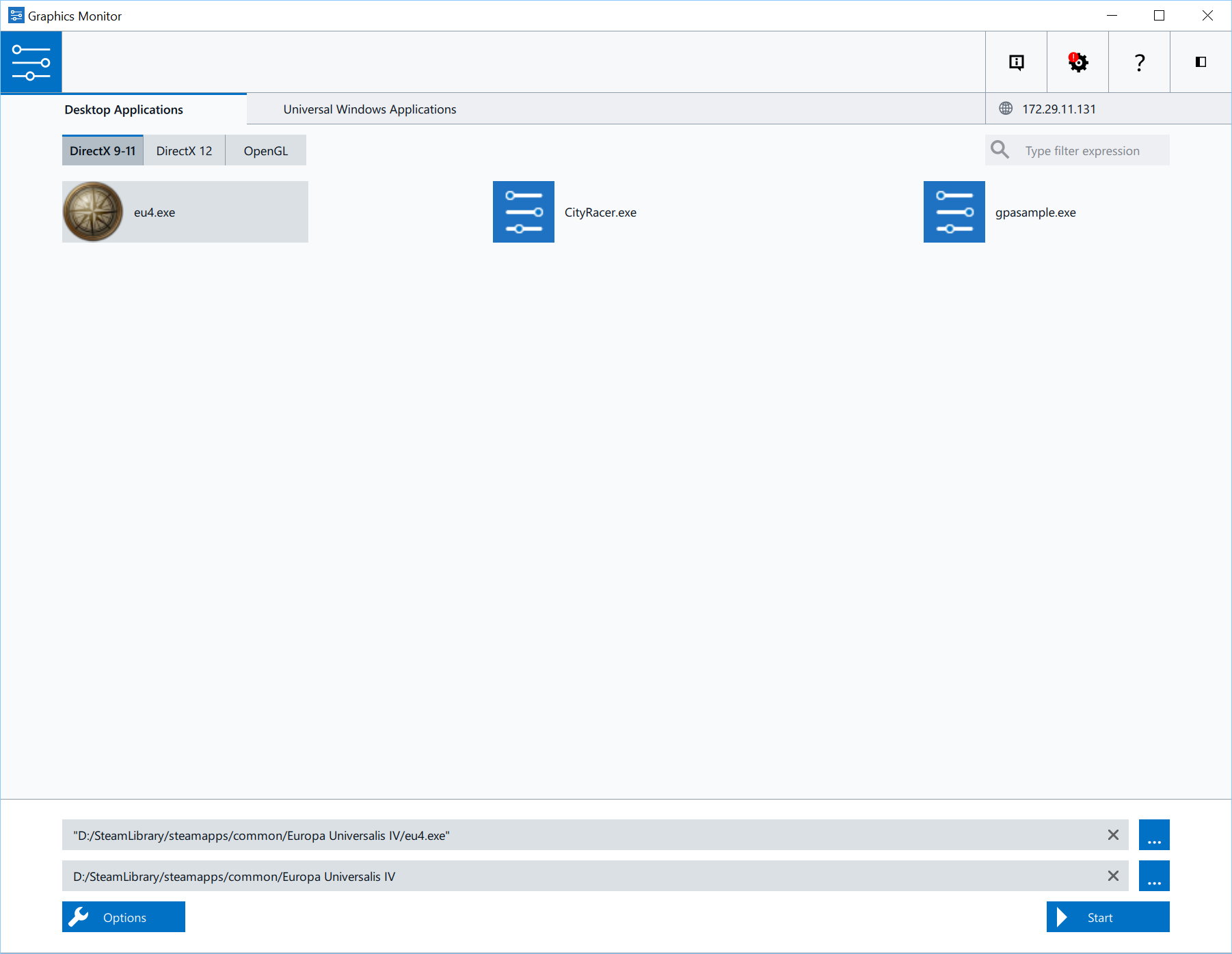The height and width of the screenshot is (954, 1232).
Task: Select the OpenGL tab
Action: pyautogui.click(x=266, y=150)
